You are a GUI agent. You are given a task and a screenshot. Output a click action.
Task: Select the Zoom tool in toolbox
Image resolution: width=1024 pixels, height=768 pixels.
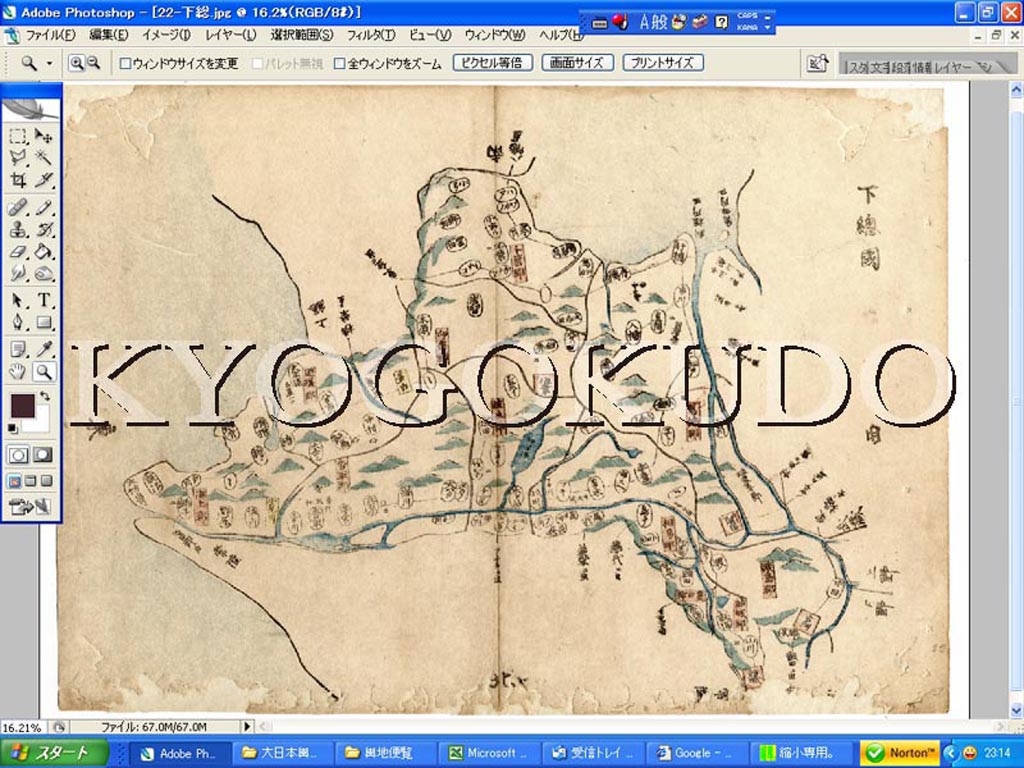43,372
